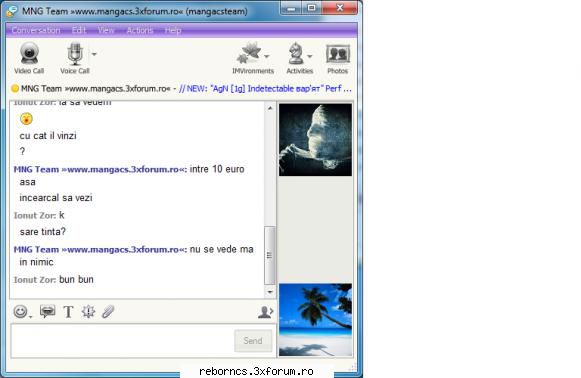Attach a file with the paperclip icon

pos(108,311)
